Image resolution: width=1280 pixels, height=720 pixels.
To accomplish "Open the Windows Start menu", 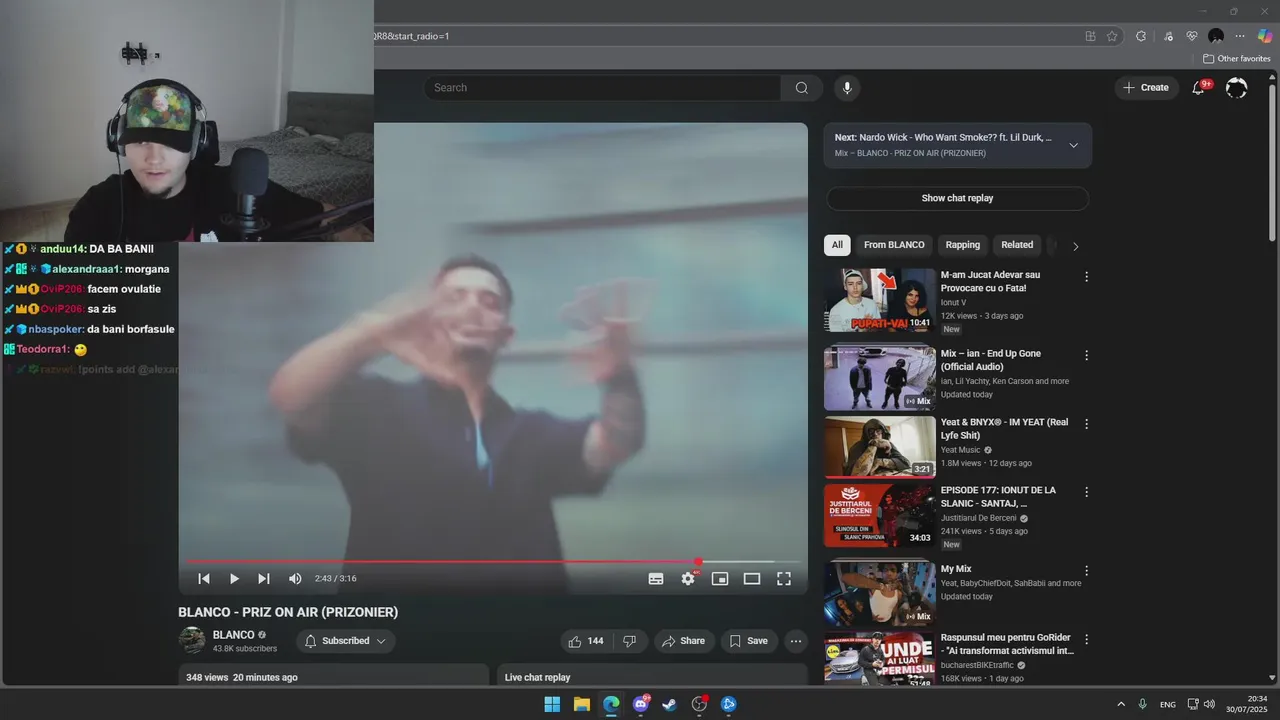I will 552,704.
